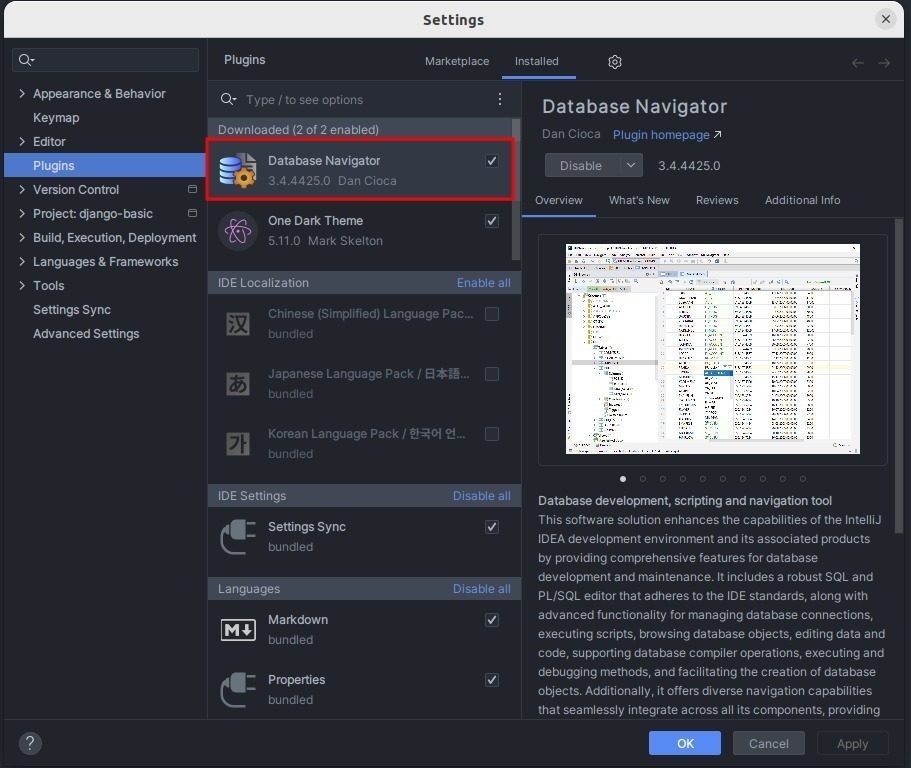Image resolution: width=911 pixels, height=768 pixels.
Task: Switch to the Installed tab
Action: [x=536, y=61]
